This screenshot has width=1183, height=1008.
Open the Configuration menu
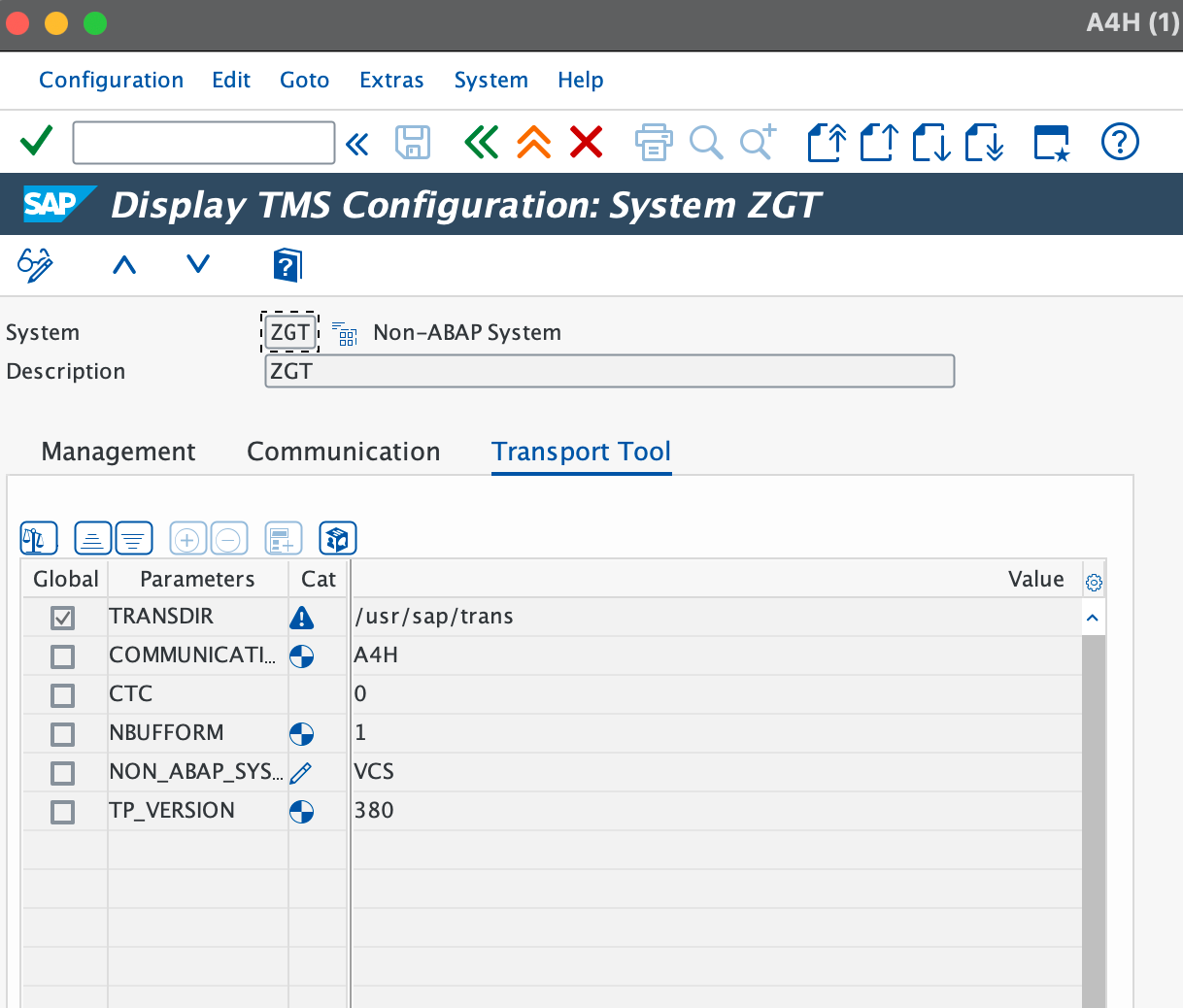[111, 80]
